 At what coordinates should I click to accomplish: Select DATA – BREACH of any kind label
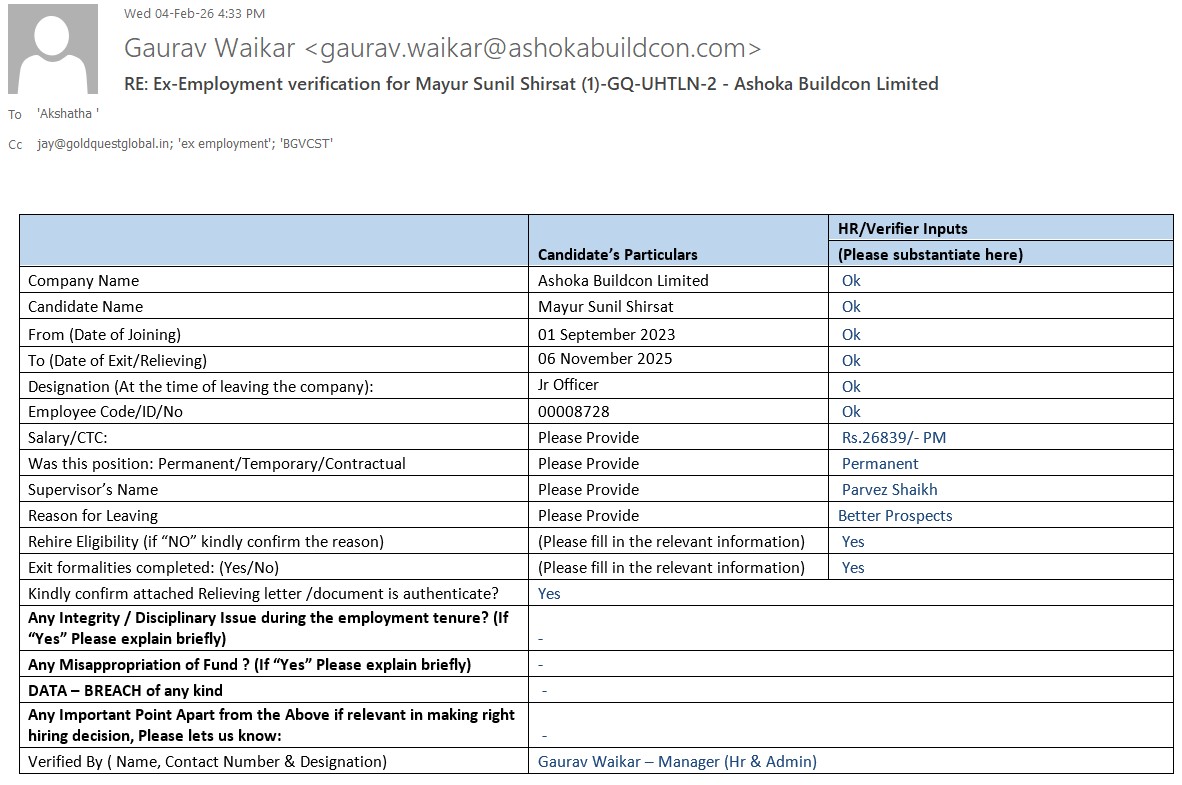coord(125,691)
